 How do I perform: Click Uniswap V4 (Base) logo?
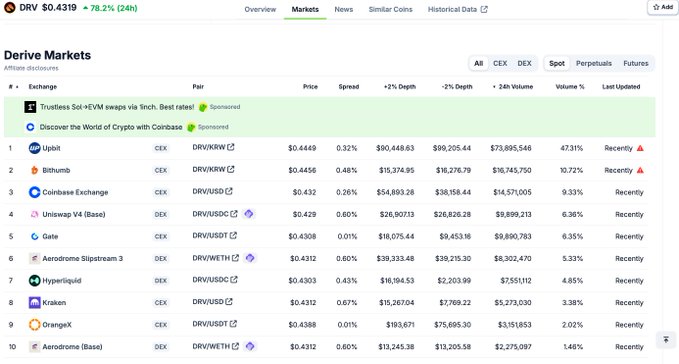34,214
